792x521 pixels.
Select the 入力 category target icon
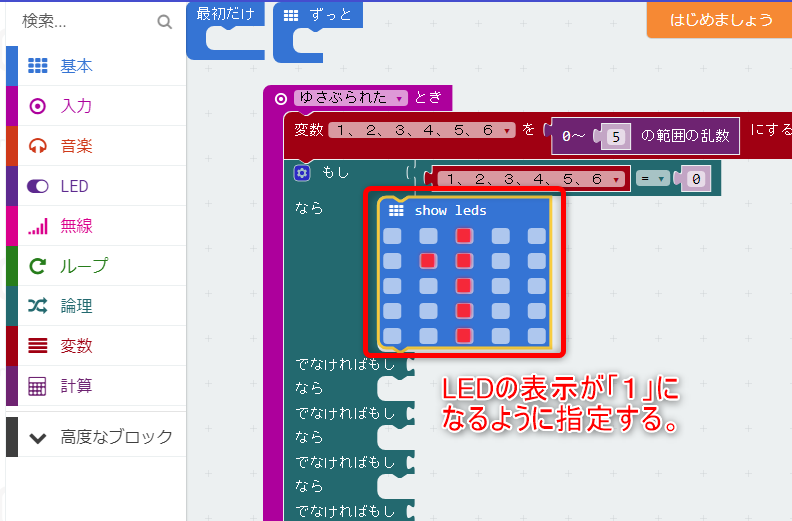[38, 106]
